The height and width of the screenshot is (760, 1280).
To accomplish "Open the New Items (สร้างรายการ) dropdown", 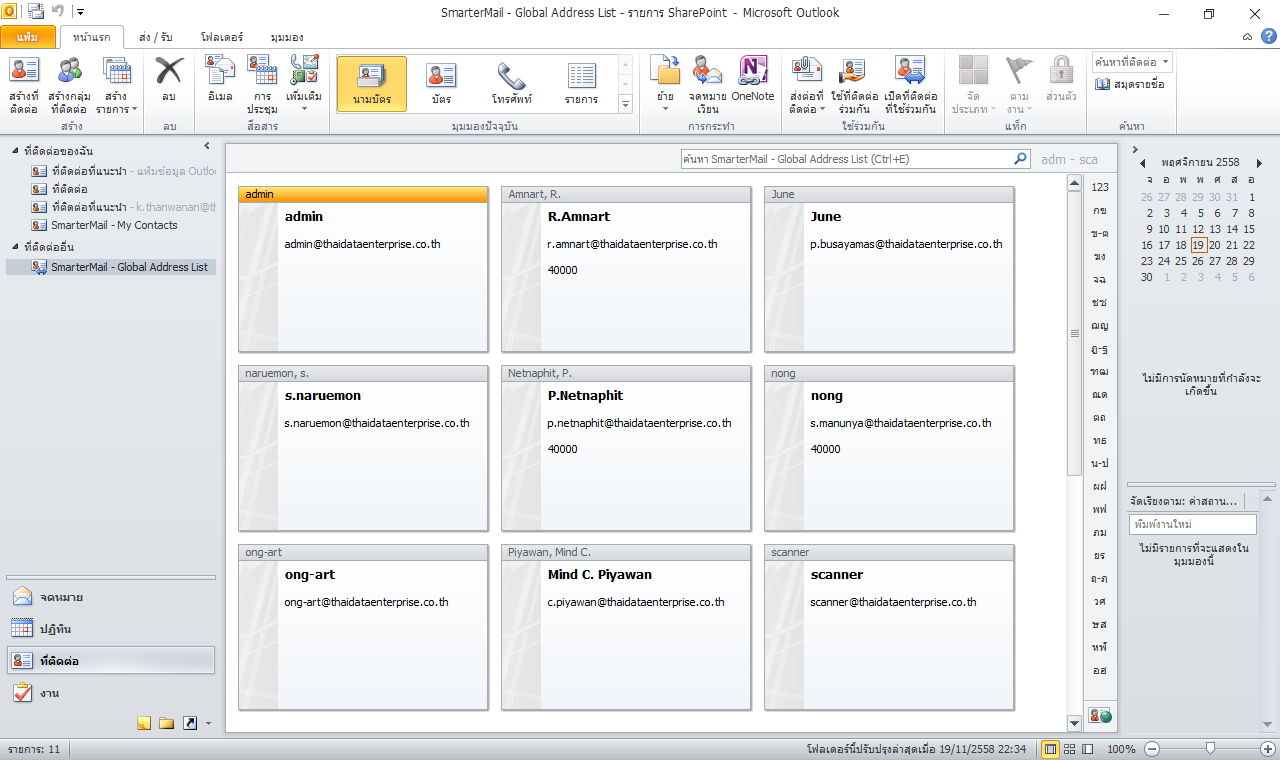I will pos(117,84).
